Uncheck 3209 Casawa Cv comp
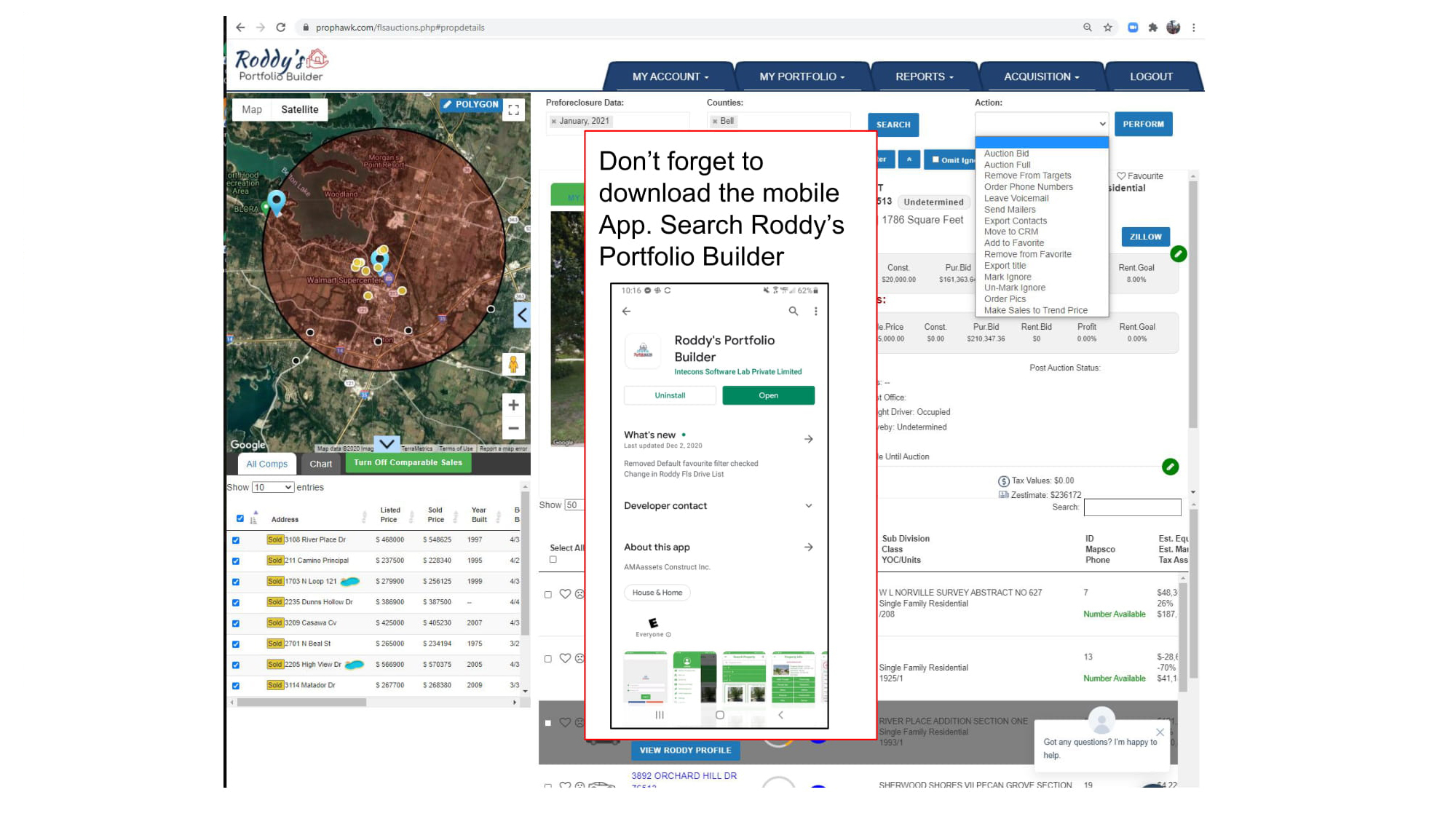This screenshot has width=1456, height=819. pyautogui.click(x=236, y=623)
